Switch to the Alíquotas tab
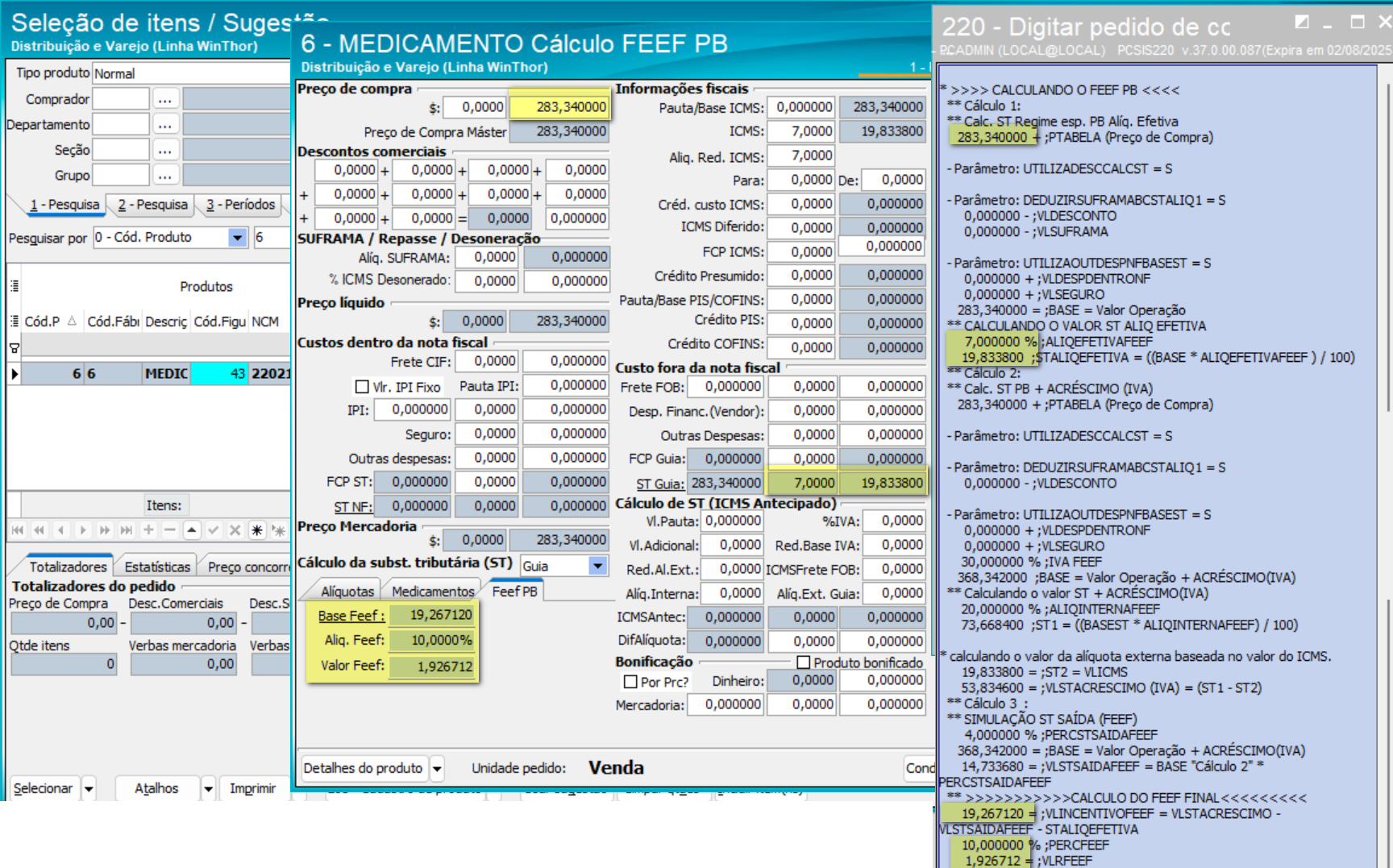This screenshot has width=1393, height=868. pyautogui.click(x=347, y=592)
